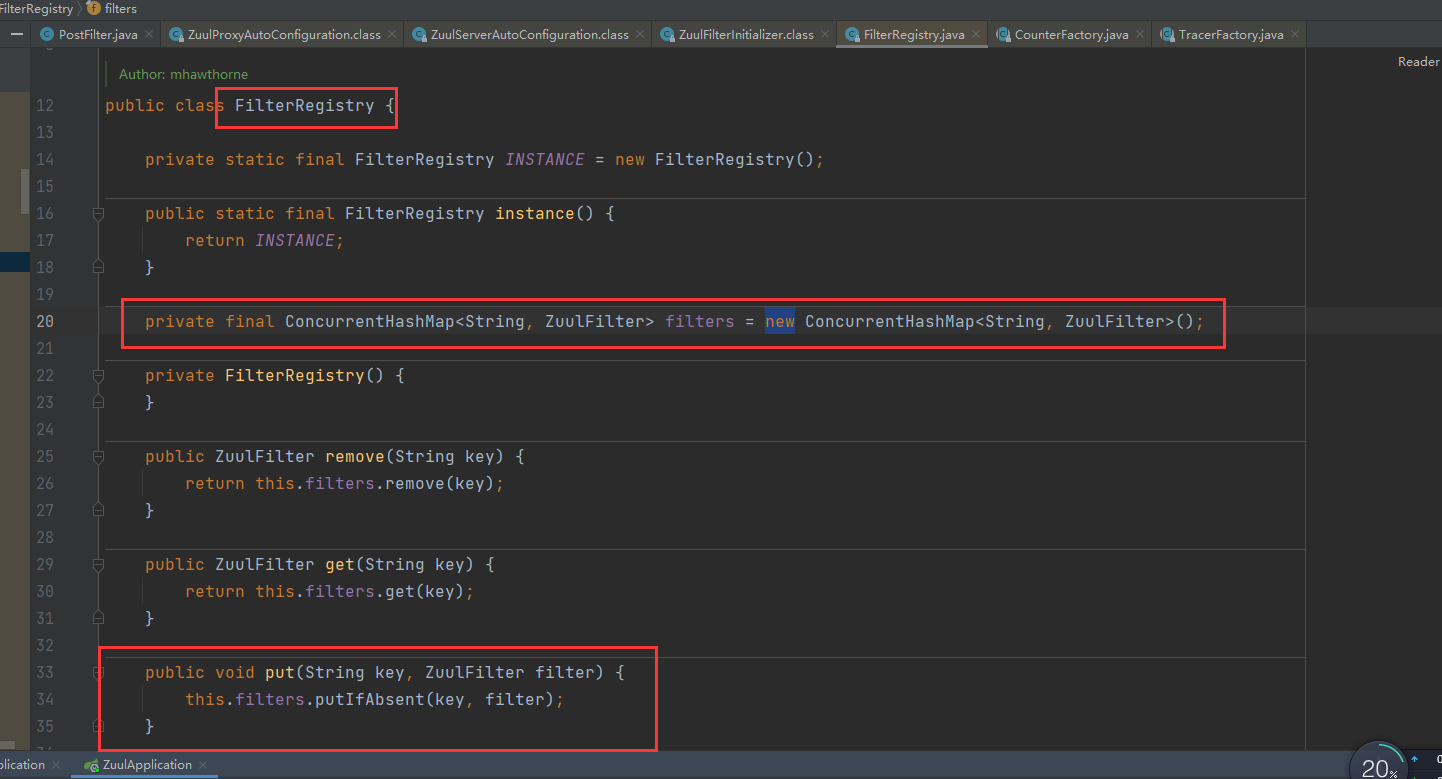Close the FilterRegistry.java tab

pyautogui.click(x=976, y=34)
